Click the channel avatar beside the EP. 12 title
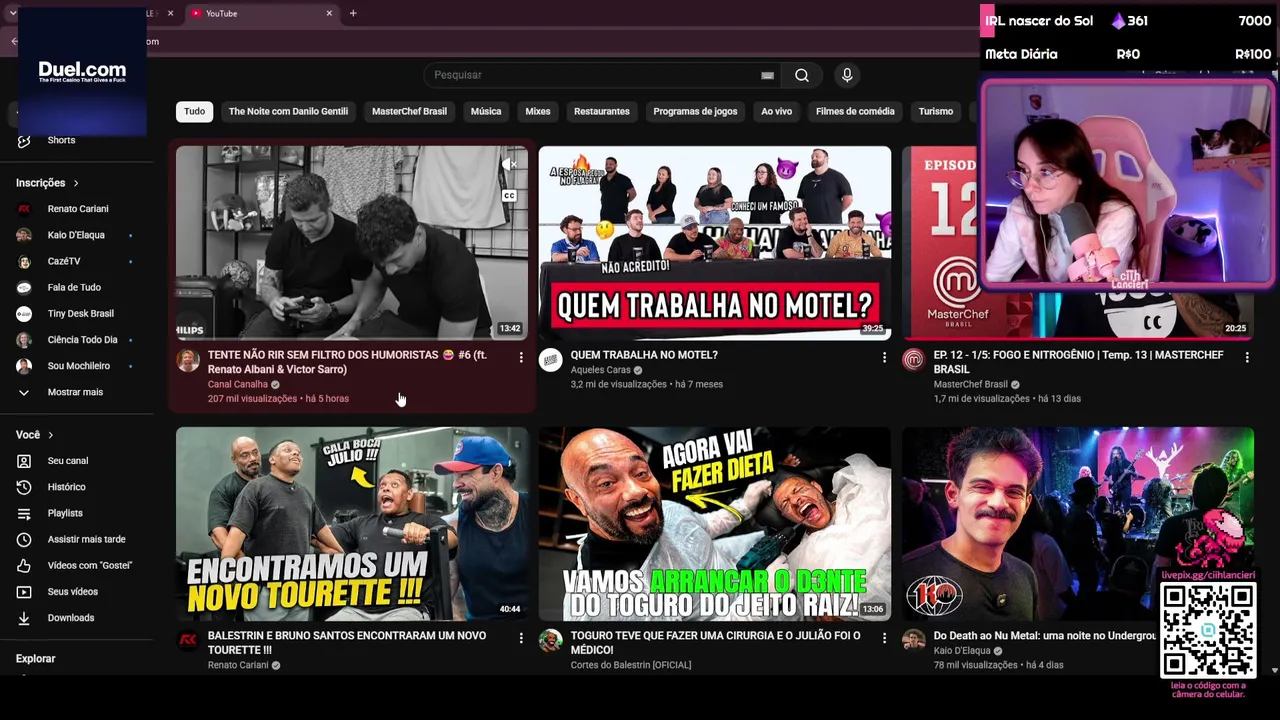Image resolution: width=1280 pixels, height=720 pixels. 914,360
